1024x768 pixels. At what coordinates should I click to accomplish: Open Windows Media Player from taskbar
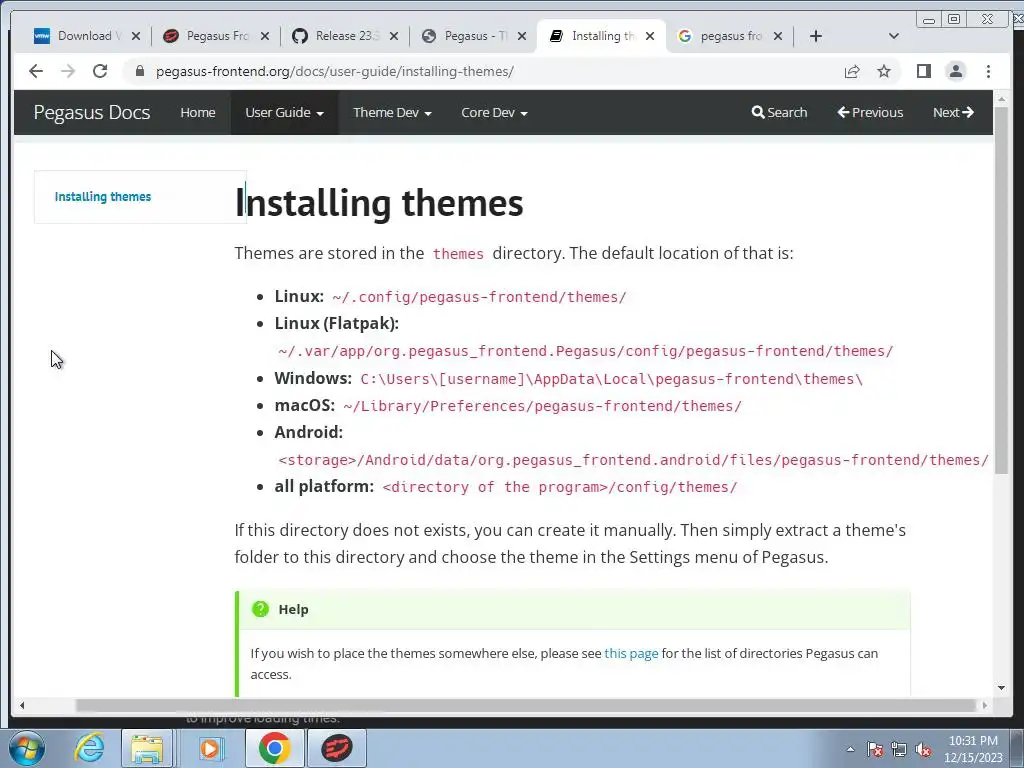pos(210,748)
